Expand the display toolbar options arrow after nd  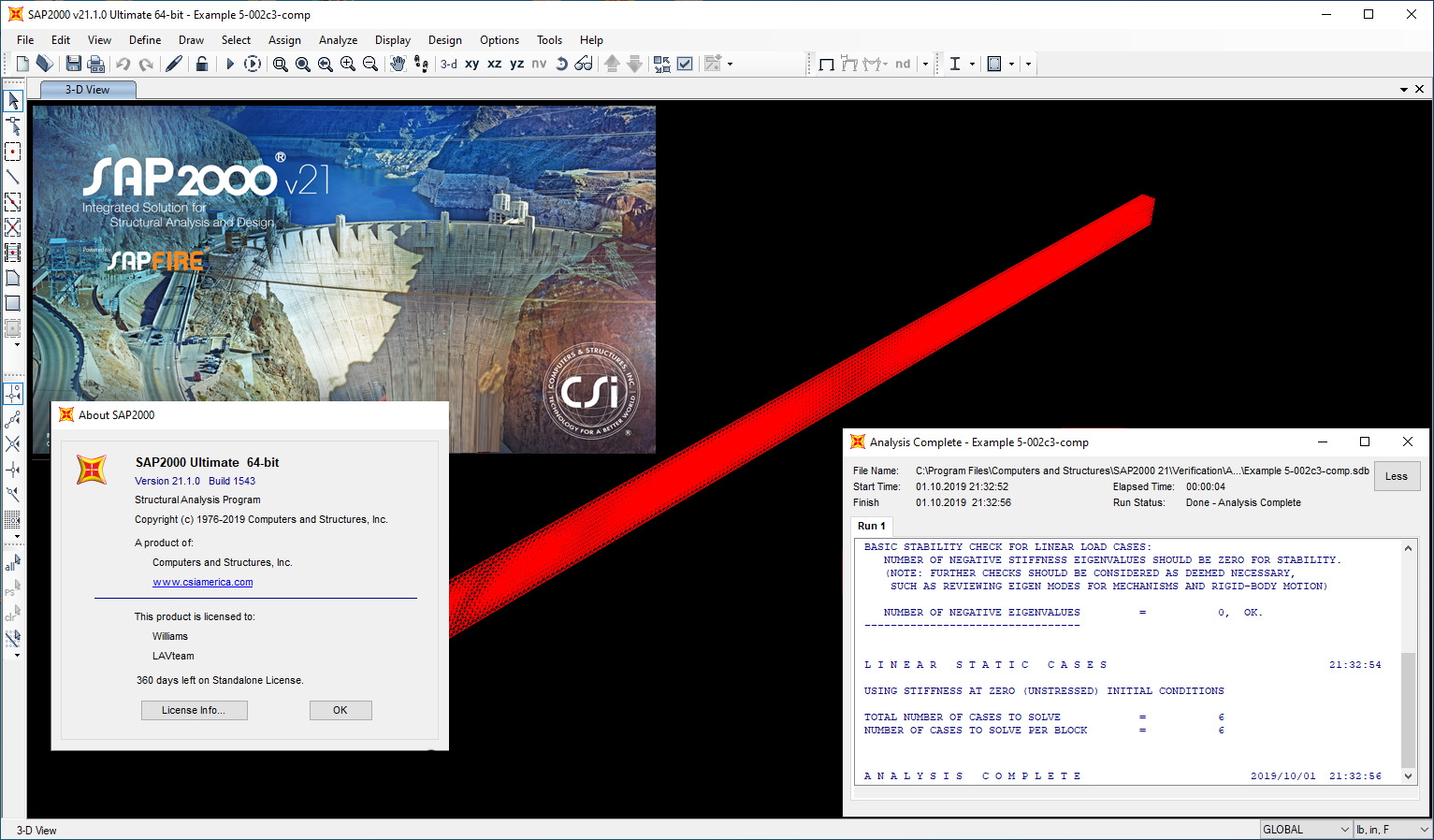[925, 64]
